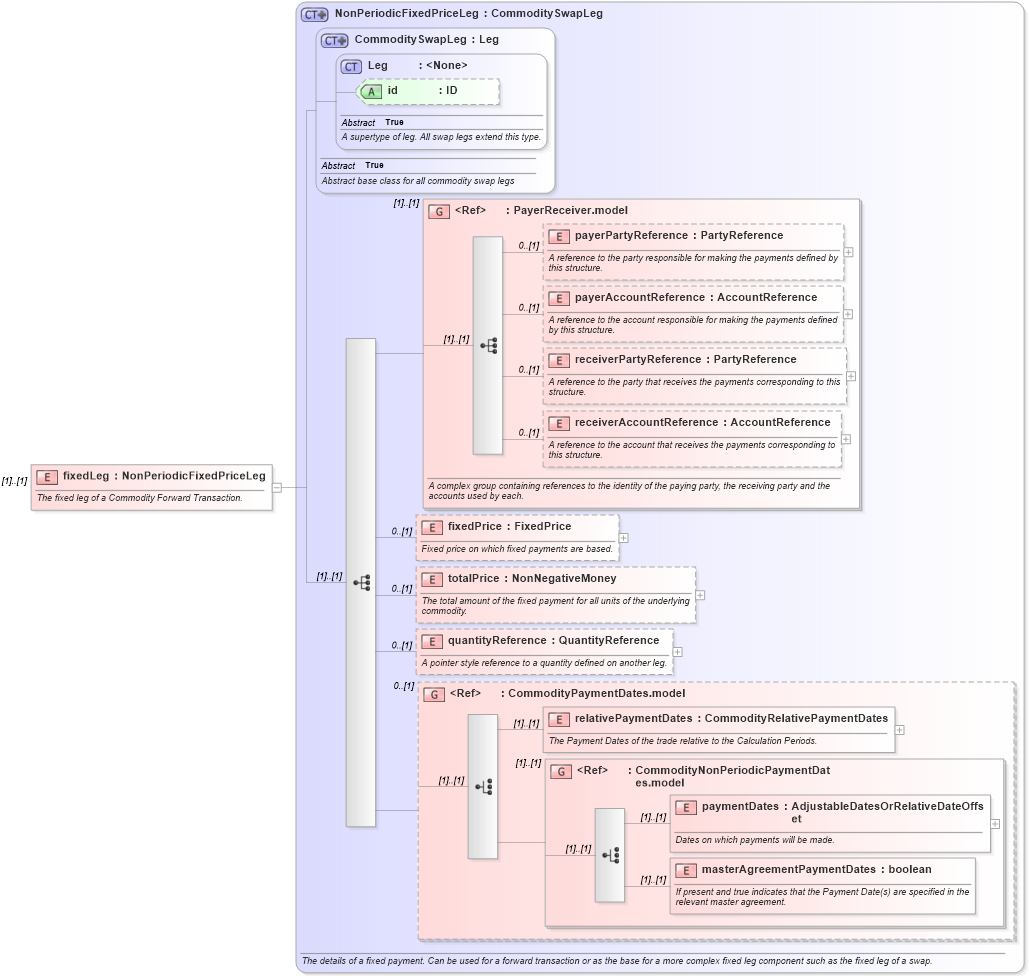Click the G icon of PayerReceiver.model
The height and width of the screenshot is (976, 1029).
(439, 211)
